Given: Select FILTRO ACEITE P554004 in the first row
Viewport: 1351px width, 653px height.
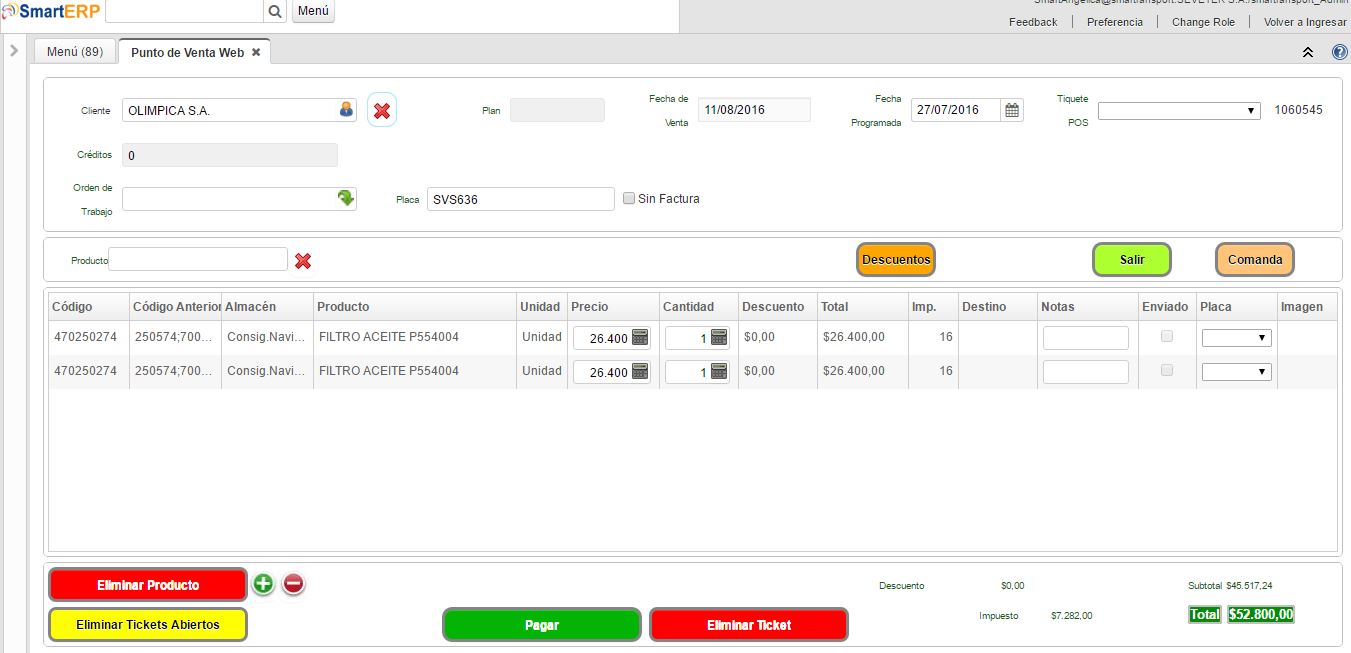Looking at the screenshot, I should tap(389, 337).
